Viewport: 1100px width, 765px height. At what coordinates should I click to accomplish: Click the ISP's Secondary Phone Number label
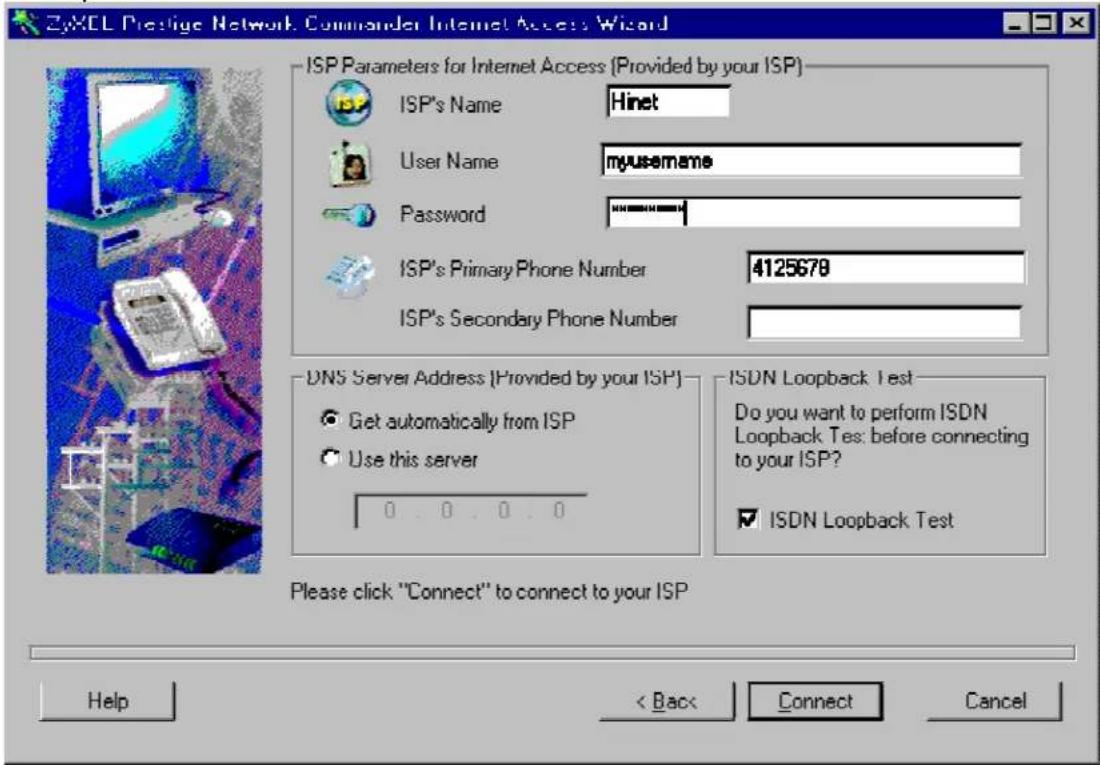[538, 319]
